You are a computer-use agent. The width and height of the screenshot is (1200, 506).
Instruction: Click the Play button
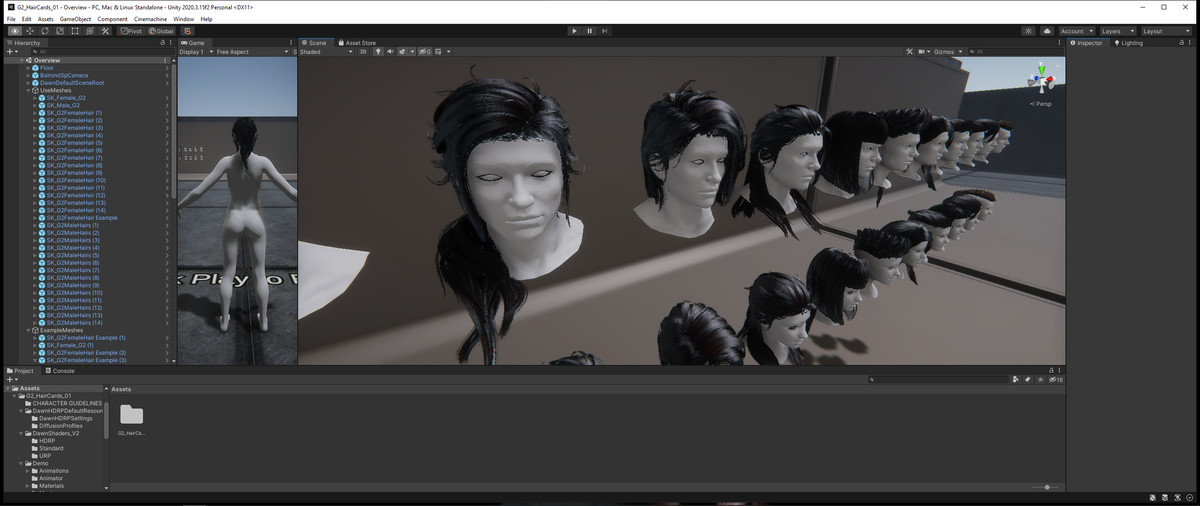click(x=574, y=31)
